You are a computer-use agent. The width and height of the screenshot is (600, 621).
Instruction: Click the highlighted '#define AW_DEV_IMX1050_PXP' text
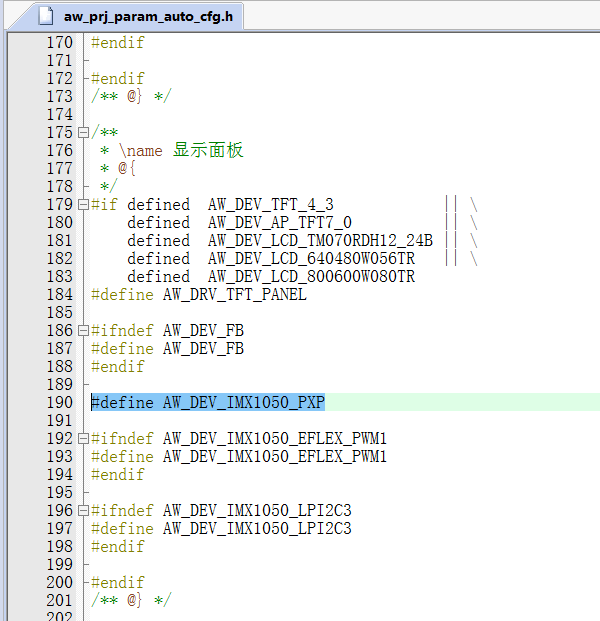coord(208,402)
